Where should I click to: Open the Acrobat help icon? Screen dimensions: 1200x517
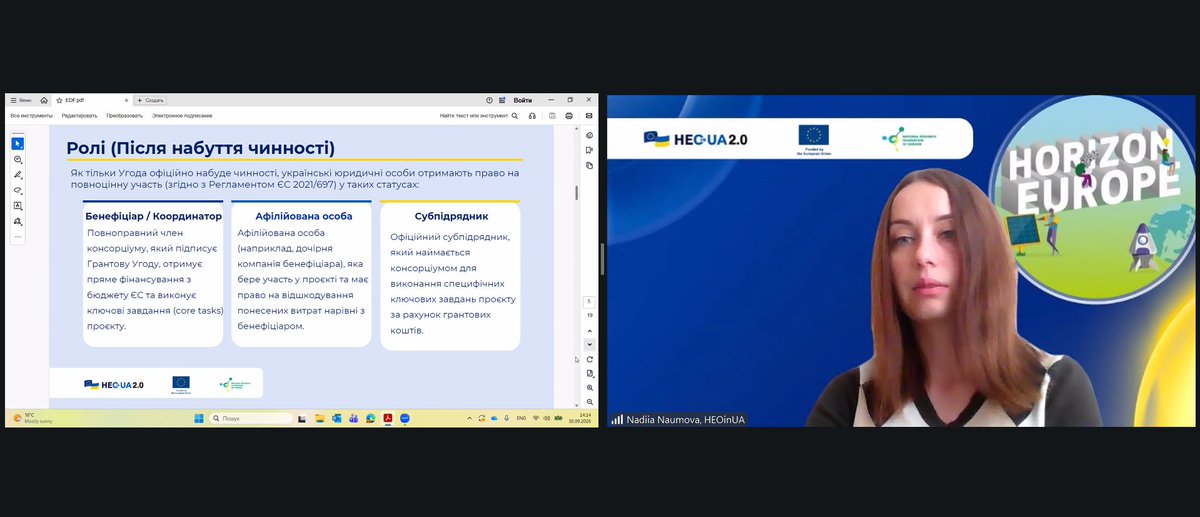click(x=489, y=100)
